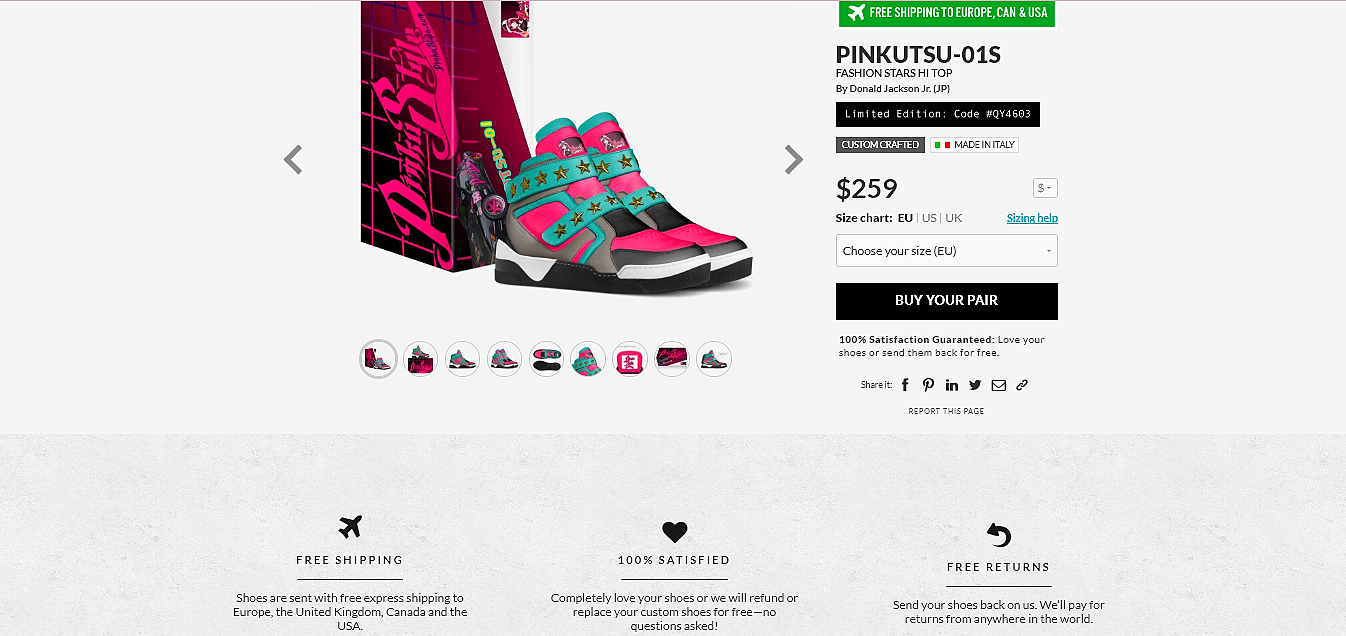Click the BUY YOUR PAIR button

point(946,301)
